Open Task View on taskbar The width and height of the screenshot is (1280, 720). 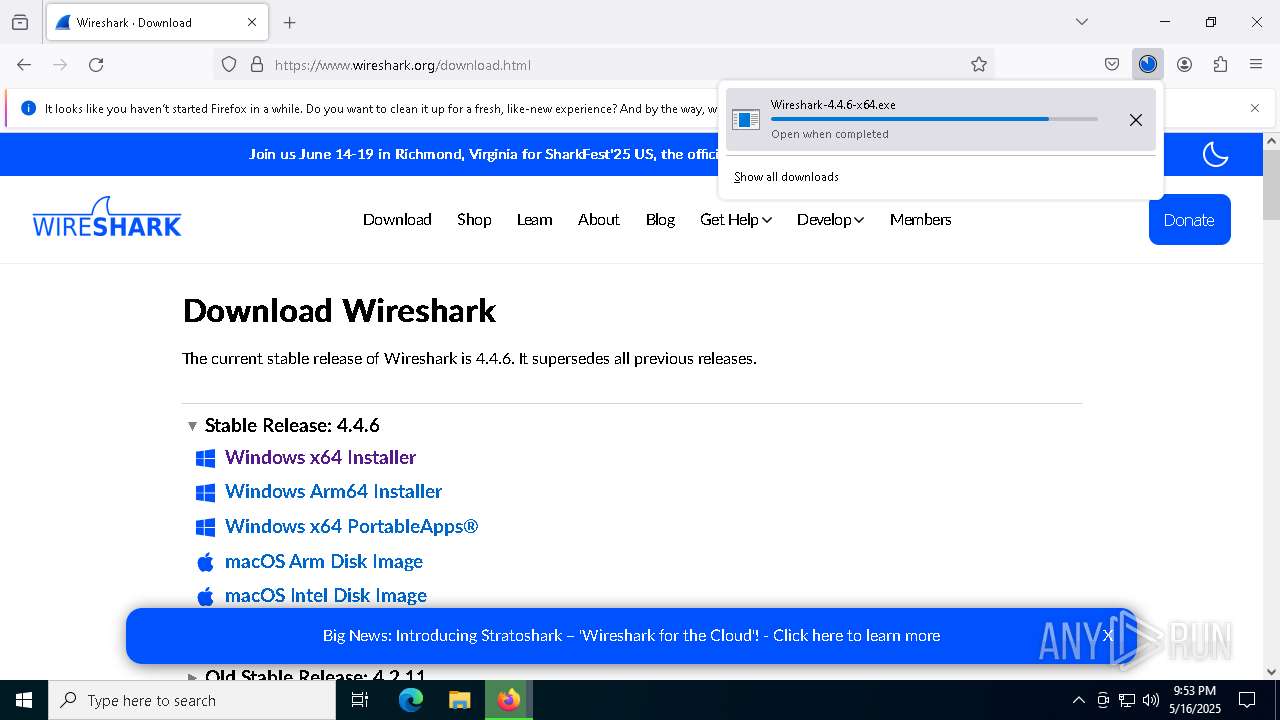click(360, 700)
